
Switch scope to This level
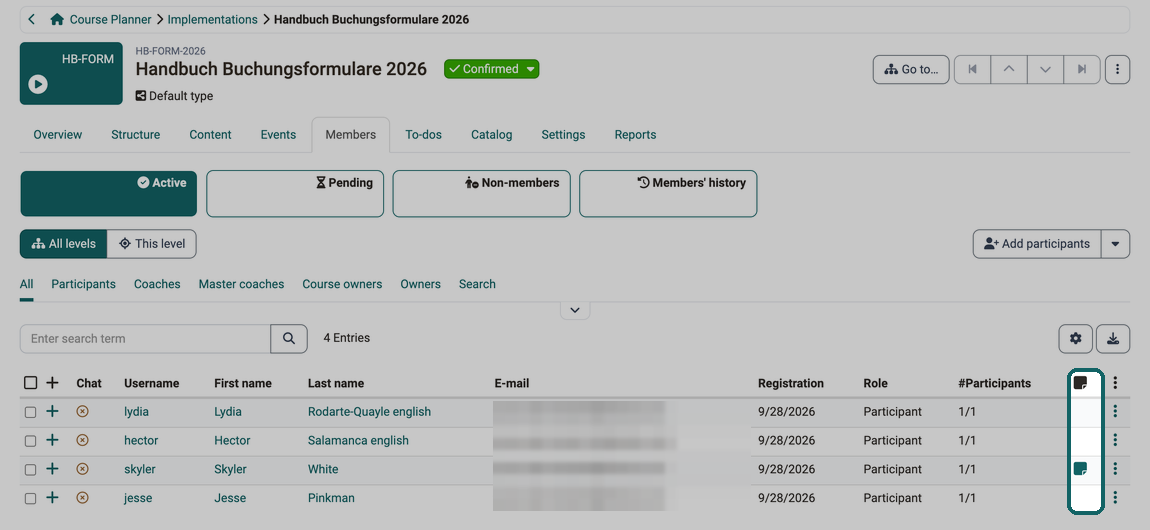(152, 244)
